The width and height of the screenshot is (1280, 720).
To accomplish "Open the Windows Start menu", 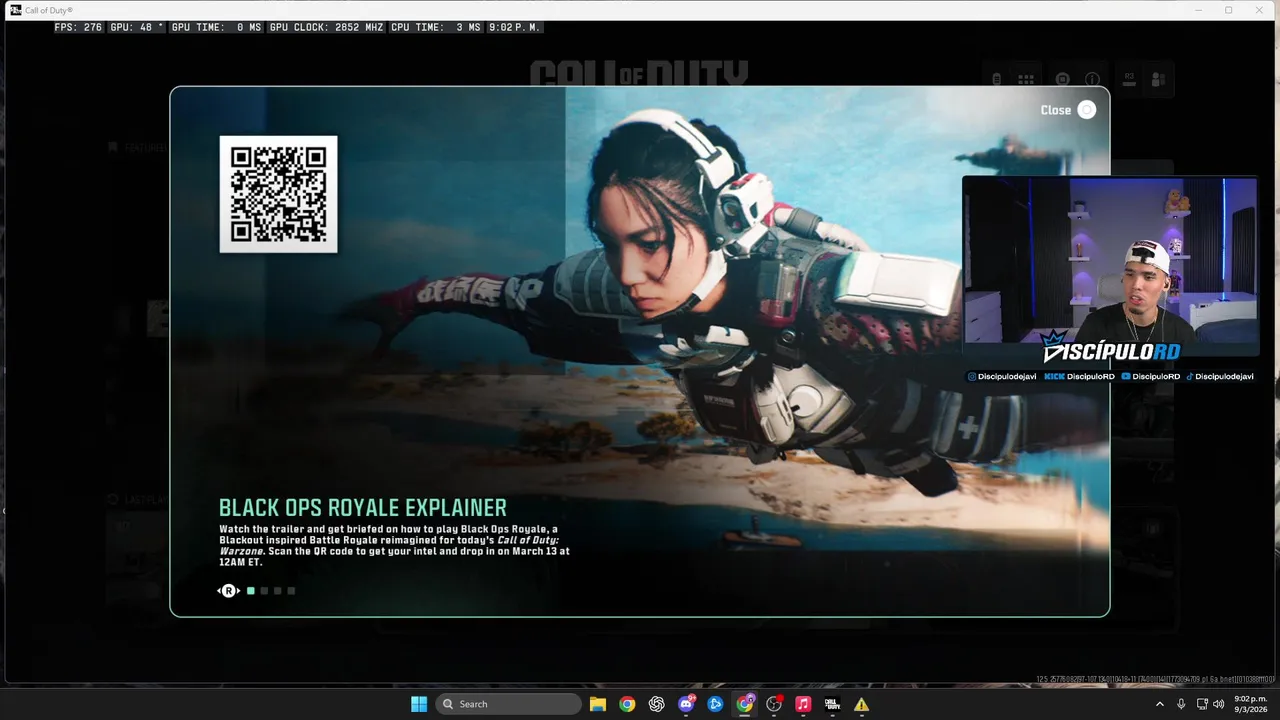I will point(419,704).
